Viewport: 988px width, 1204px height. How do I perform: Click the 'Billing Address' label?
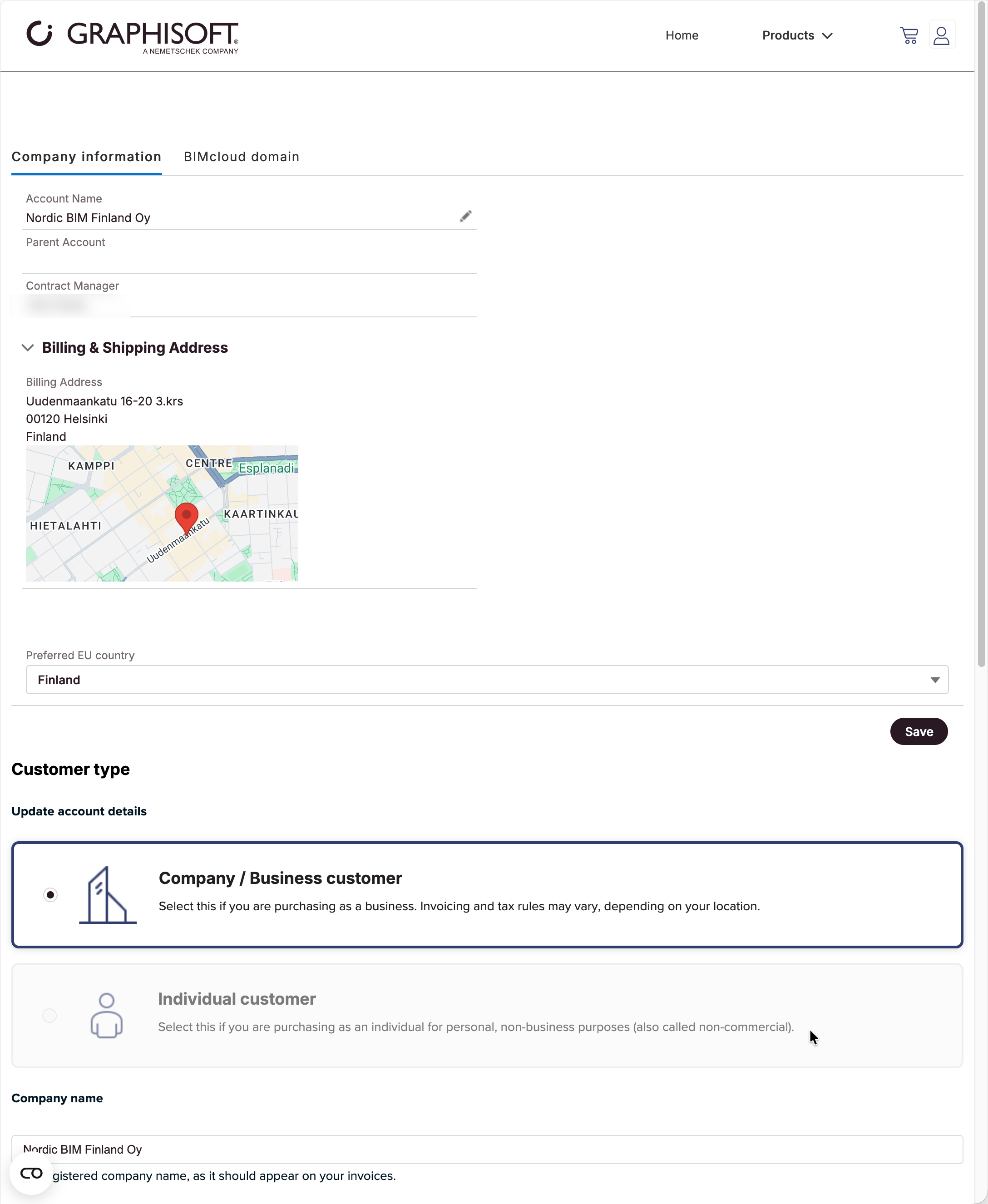click(x=64, y=382)
